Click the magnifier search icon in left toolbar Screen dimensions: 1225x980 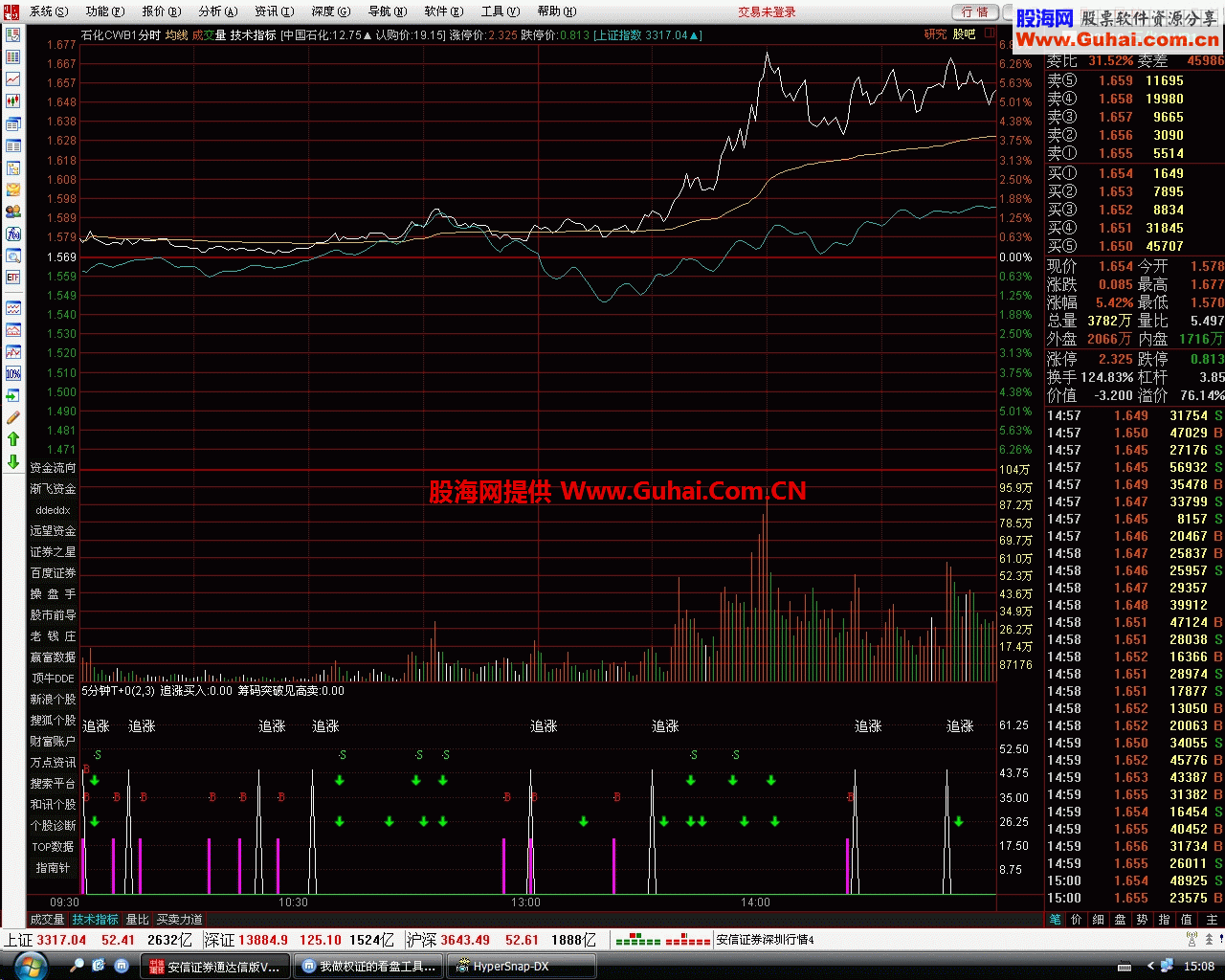[x=13, y=256]
